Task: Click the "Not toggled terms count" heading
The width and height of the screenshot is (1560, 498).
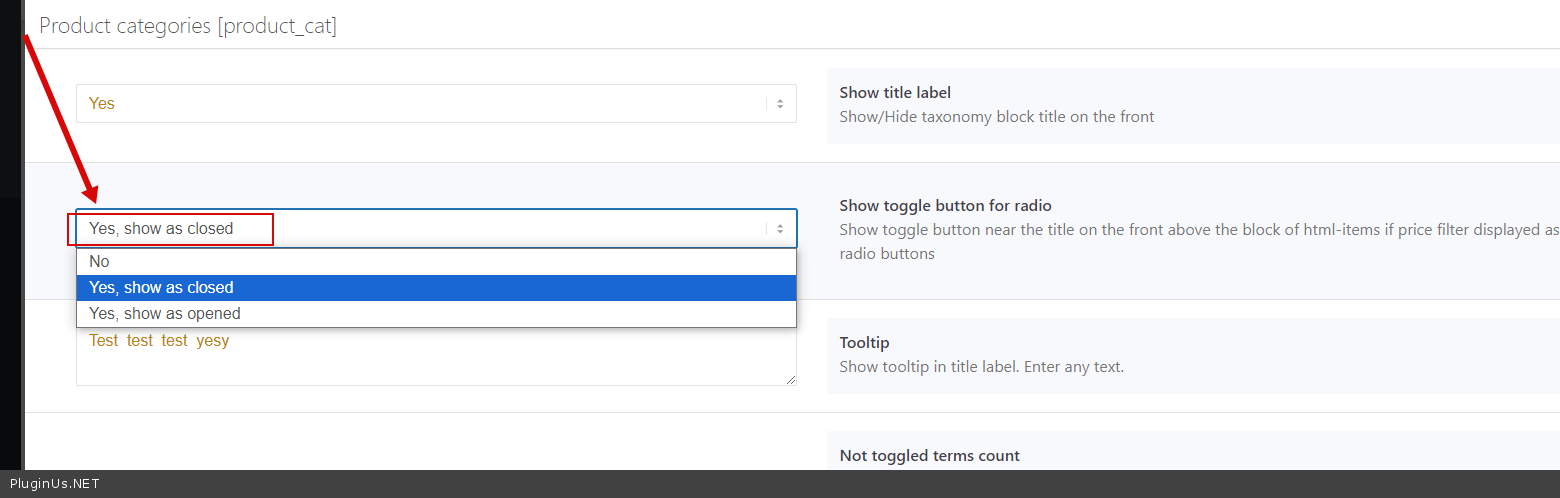Action: pos(929,456)
